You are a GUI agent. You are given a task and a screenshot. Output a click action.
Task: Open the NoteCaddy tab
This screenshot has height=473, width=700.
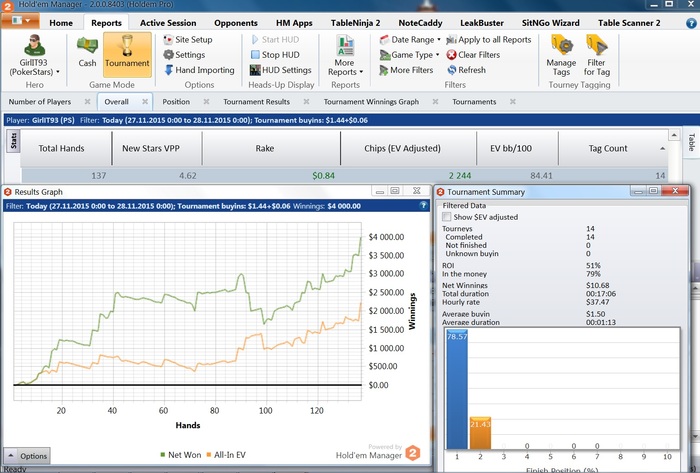click(420, 23)
